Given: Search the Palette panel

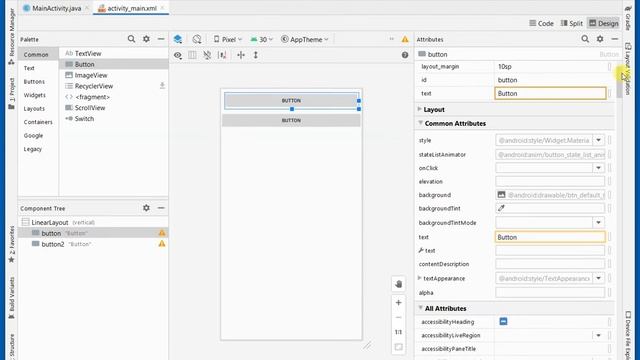Looking at the screenshot, I should pyautogui.click(x=131, y=39).
